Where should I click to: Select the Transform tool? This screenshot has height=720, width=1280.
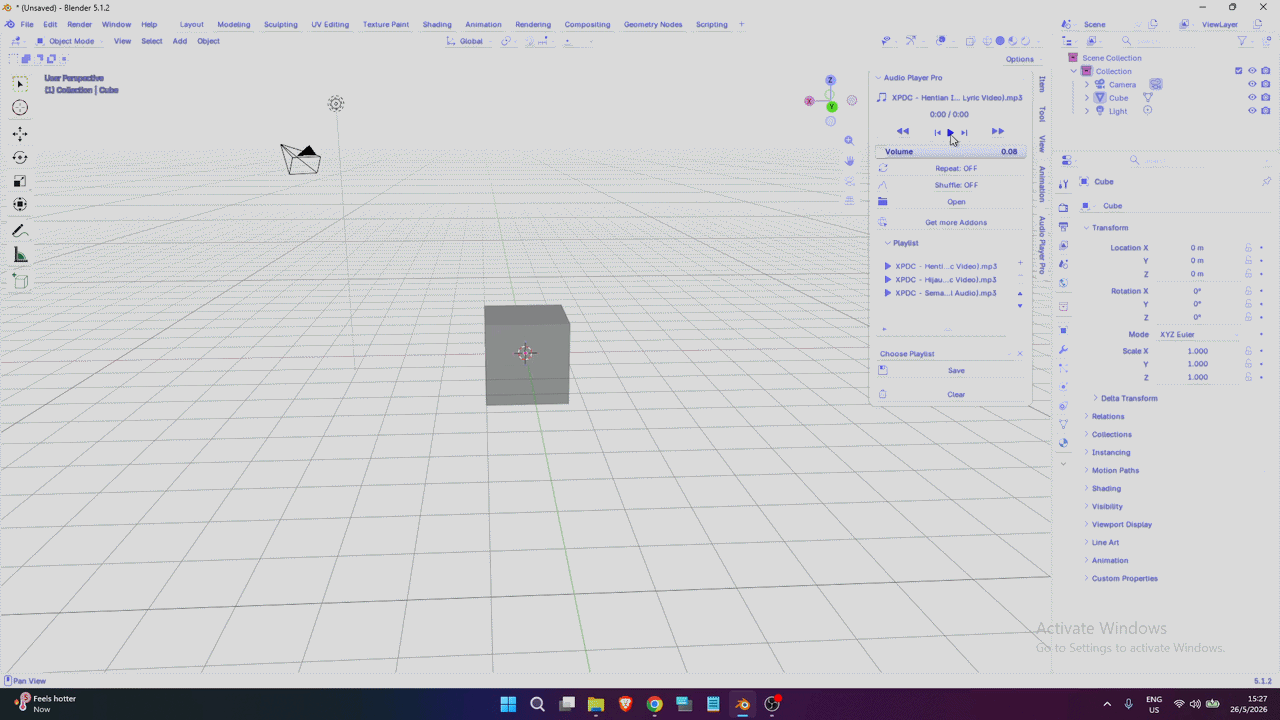pos(20,204)
